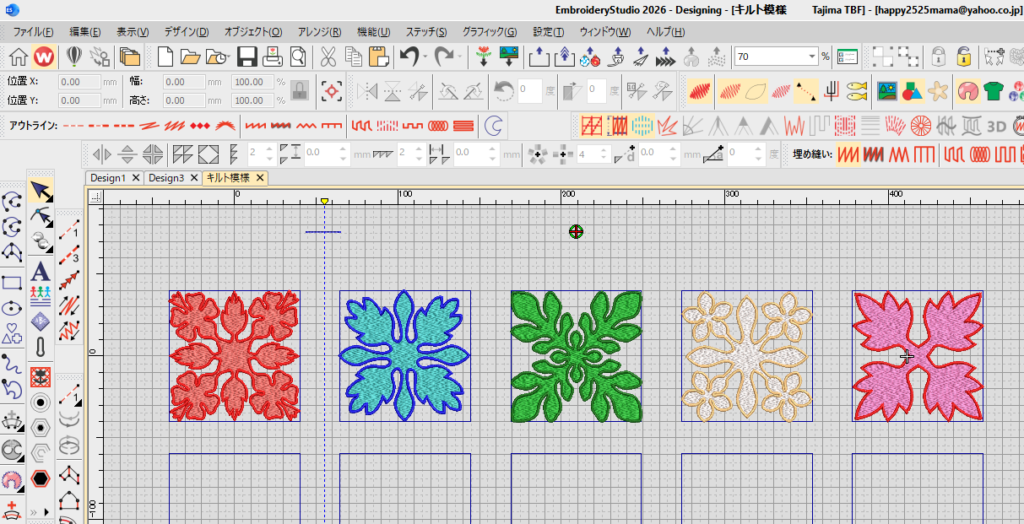Increase the stepper in the field showing 4
The height and width of the screenshot is (524, 1024).
click(605, 150)
